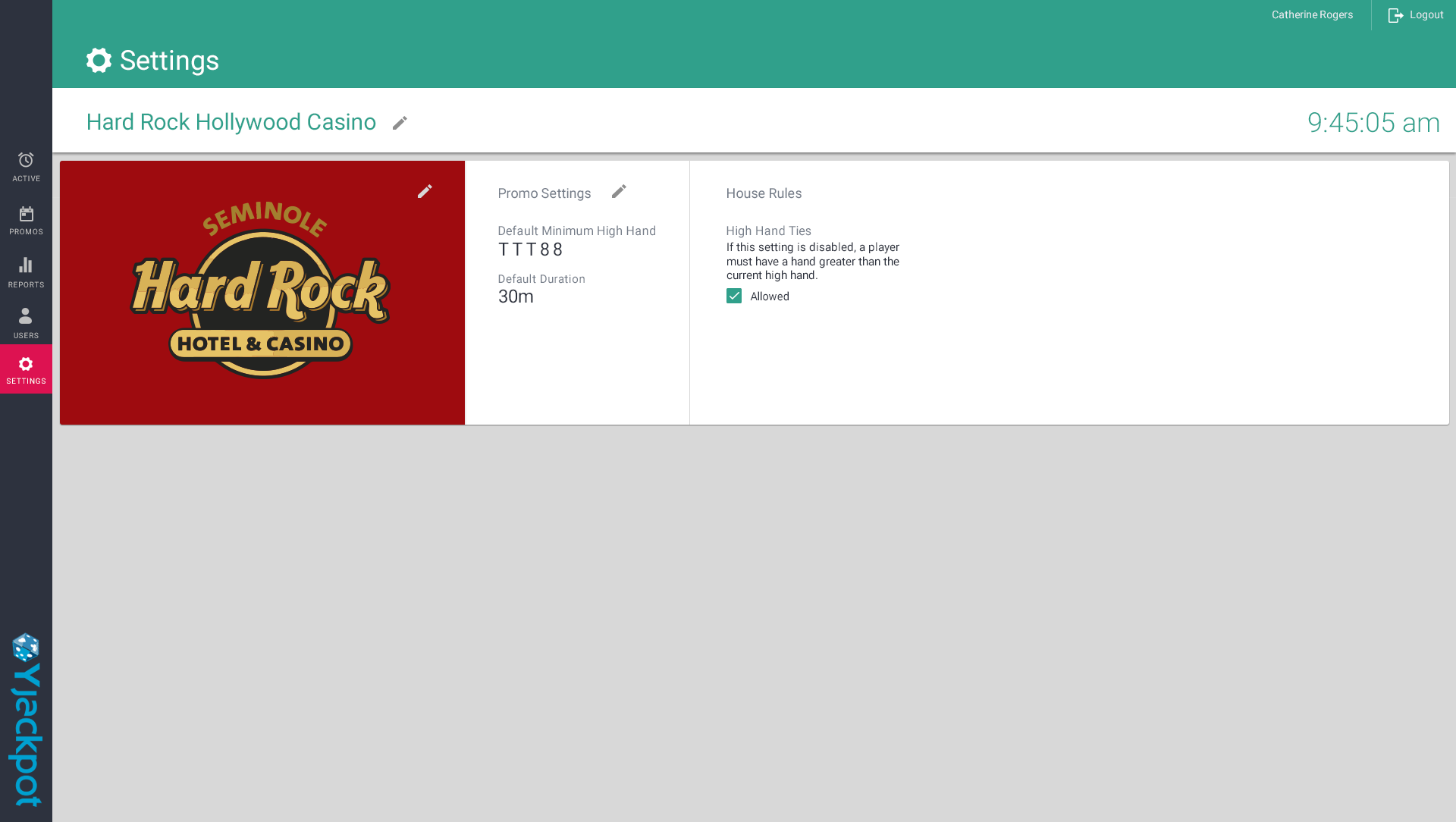Viewport: 1456px width, 822px height.
Task: Click the Hard Rock Hollywood Casino title
Action: 231,122
